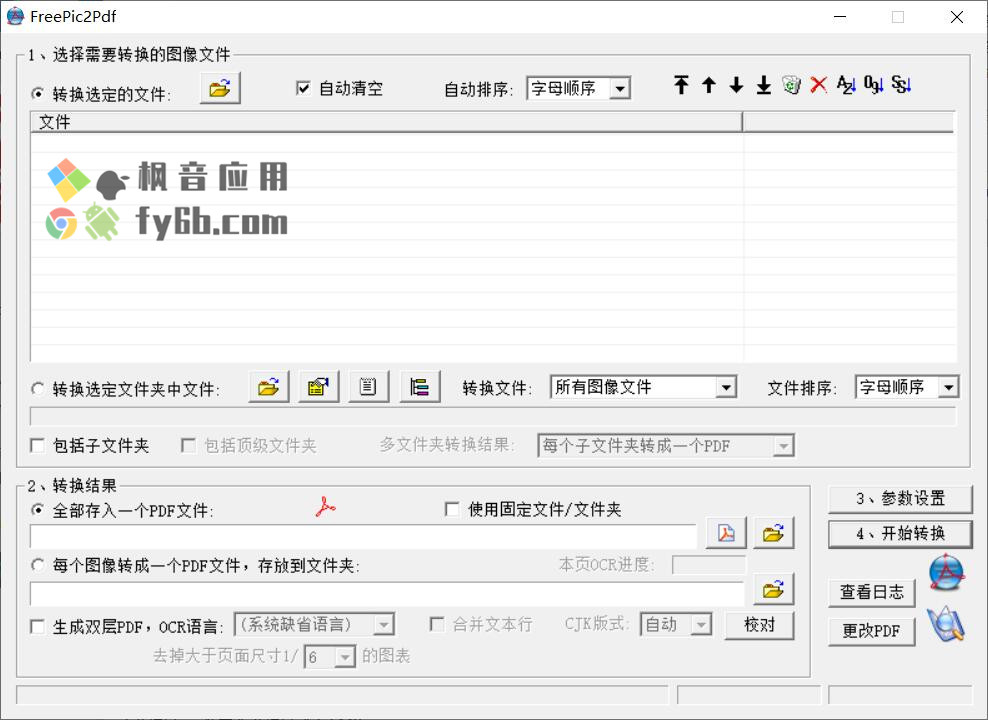Sort files numerically with 09 icon
Screen dimensions: 988x720
[873, 84]
